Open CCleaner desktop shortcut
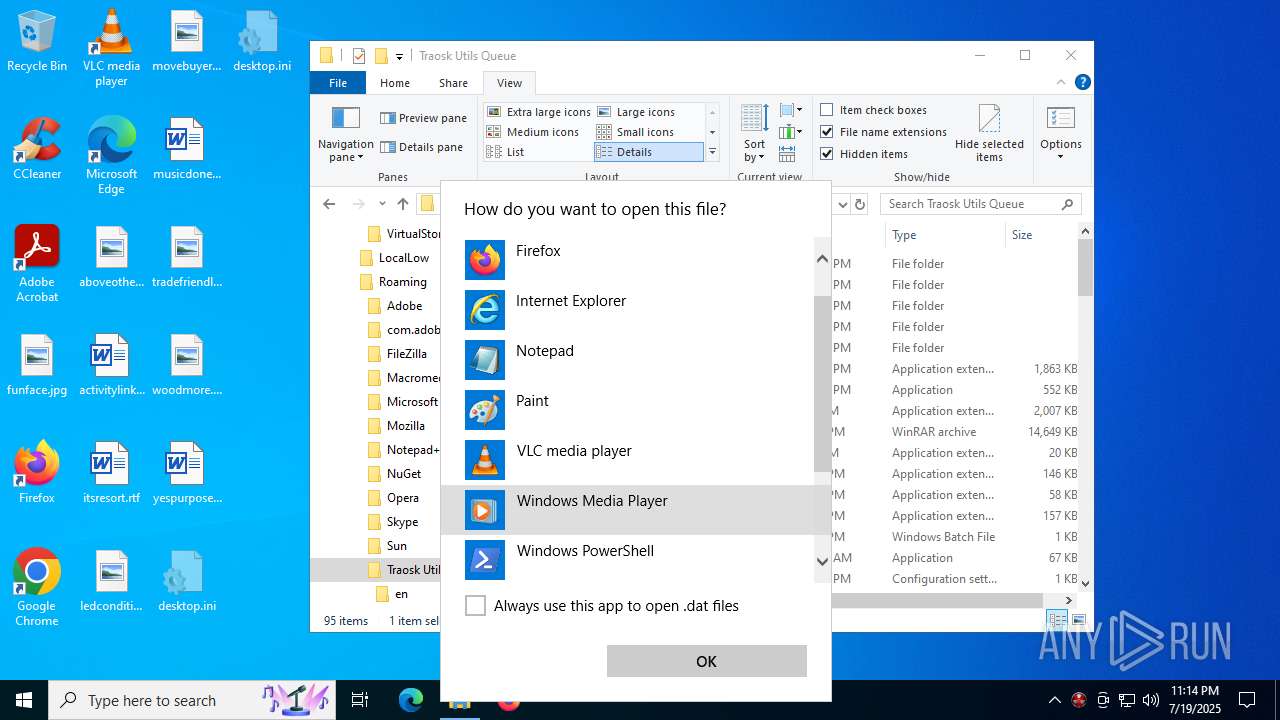 point(37,148)
